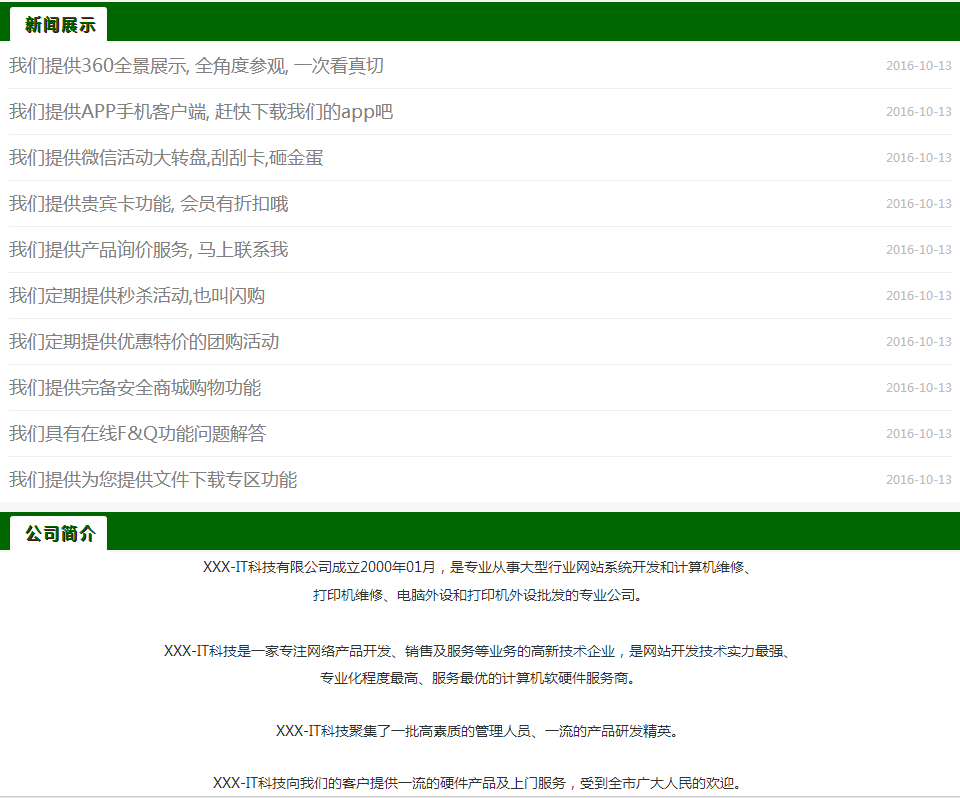Open the 360全景展示 news article
The height and width of the screenshot is (798, 960).
(196, 67)
